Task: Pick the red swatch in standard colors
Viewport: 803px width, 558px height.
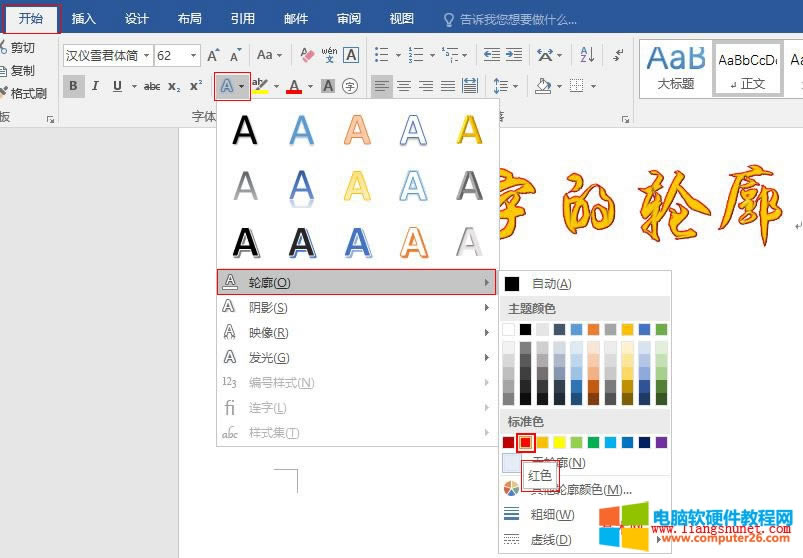Action: [526, 442]
